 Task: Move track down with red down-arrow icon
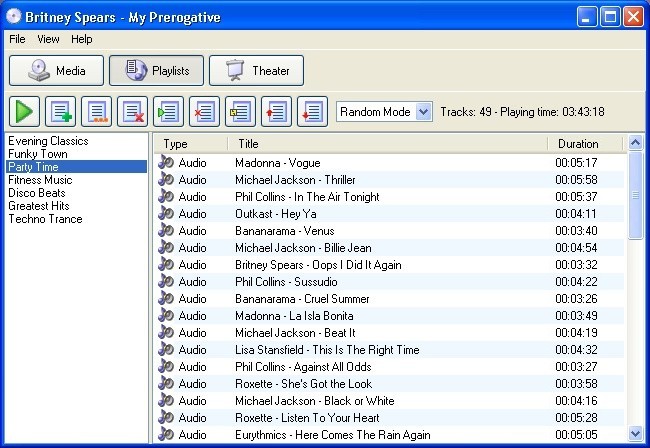pyautogui.click(x=312, y=111)
